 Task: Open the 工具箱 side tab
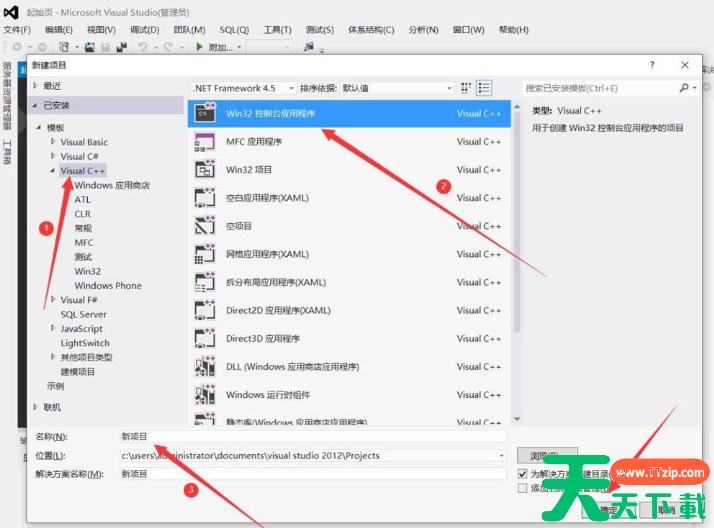coord(7,151)
